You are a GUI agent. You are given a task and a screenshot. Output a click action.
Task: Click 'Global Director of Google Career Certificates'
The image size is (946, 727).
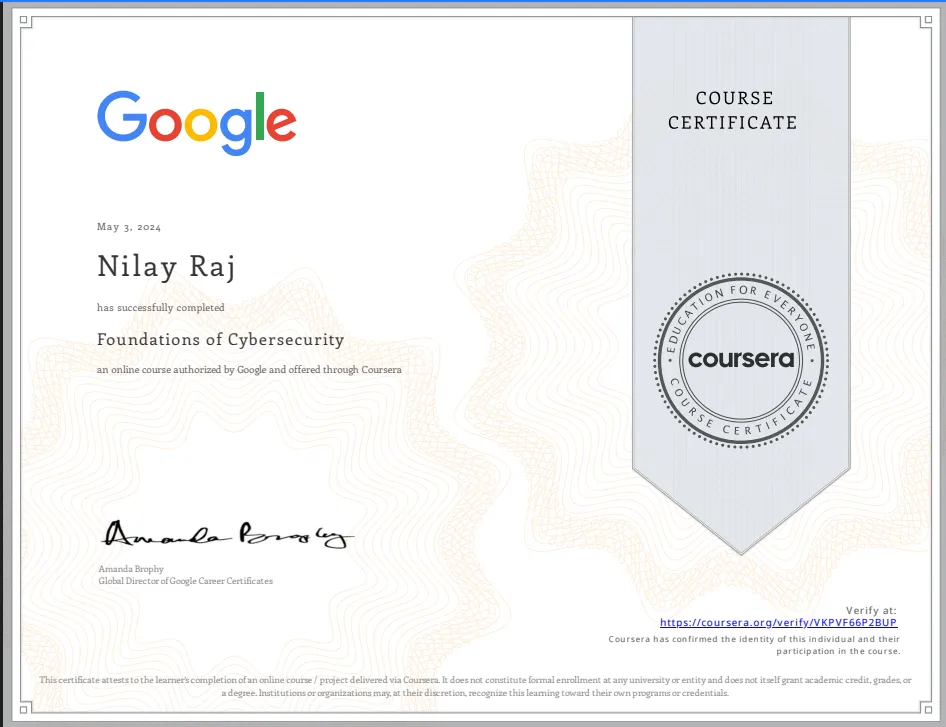pyautogui.click(x=186, y=581)
